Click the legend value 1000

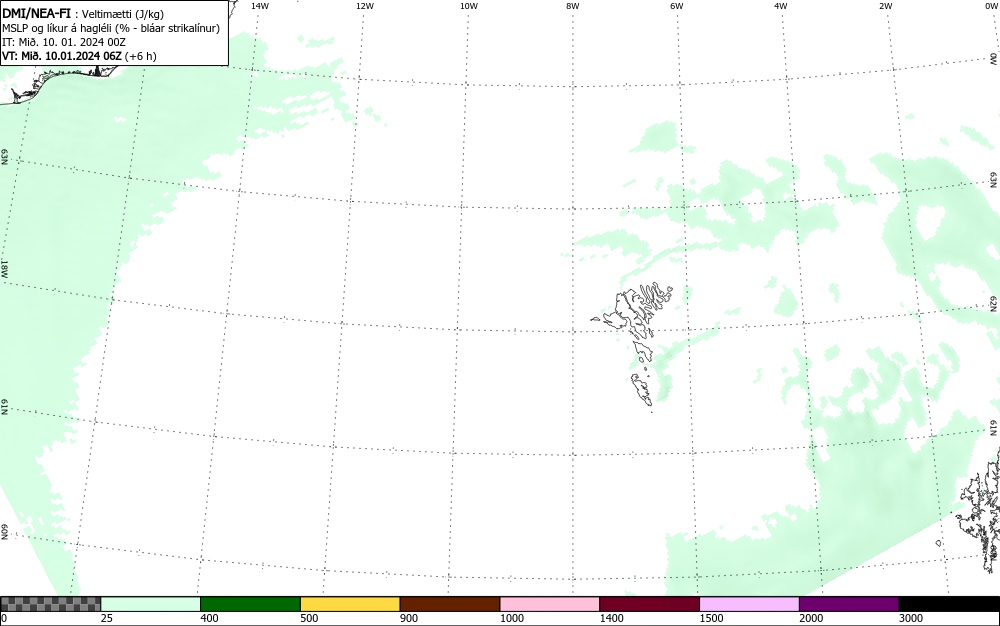click(511, 618)
